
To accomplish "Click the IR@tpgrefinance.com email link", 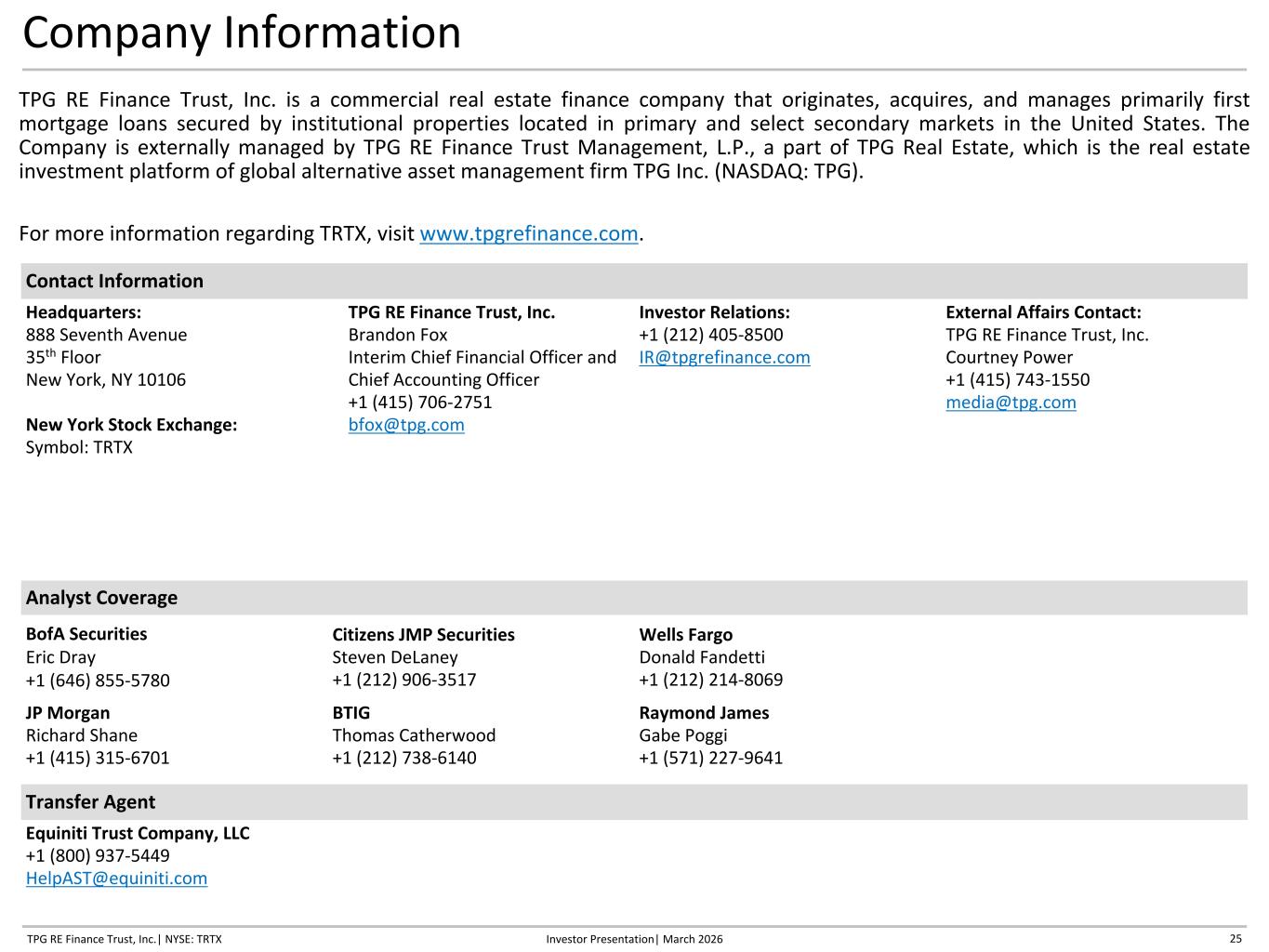I will (724, 357).
